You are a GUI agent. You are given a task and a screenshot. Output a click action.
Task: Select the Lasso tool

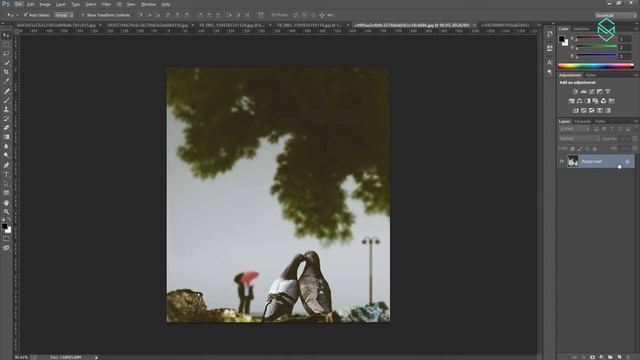(x=6, y=53)
